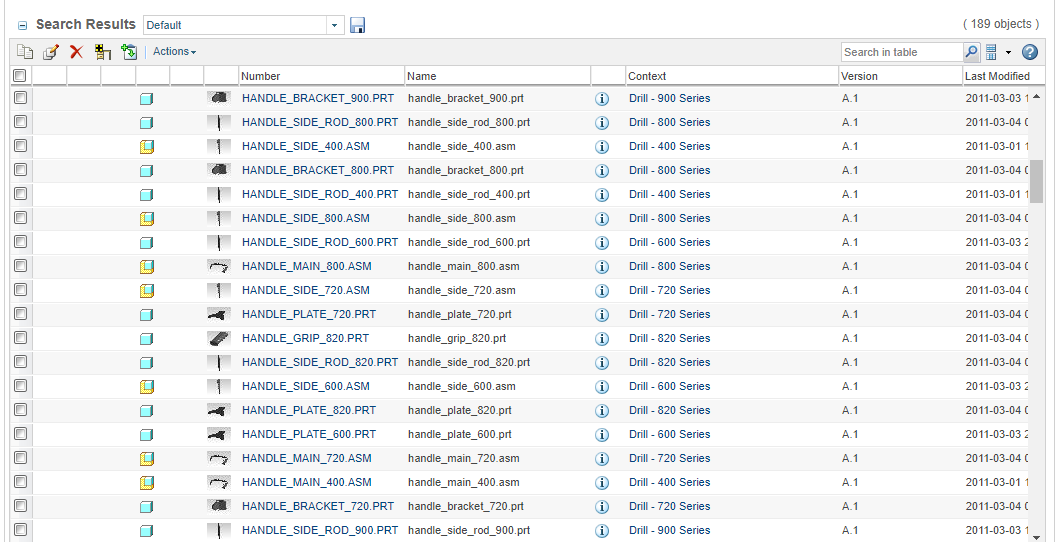Select the HANDLE_PLATE_820.PRT row checkbox
The width and height of the screenshot is (1058, 542).
pyautogui.click(x=20, y=410)
